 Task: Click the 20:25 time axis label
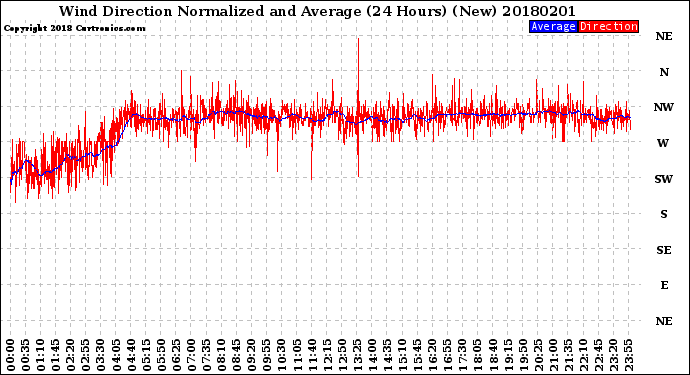pos(538,355)
